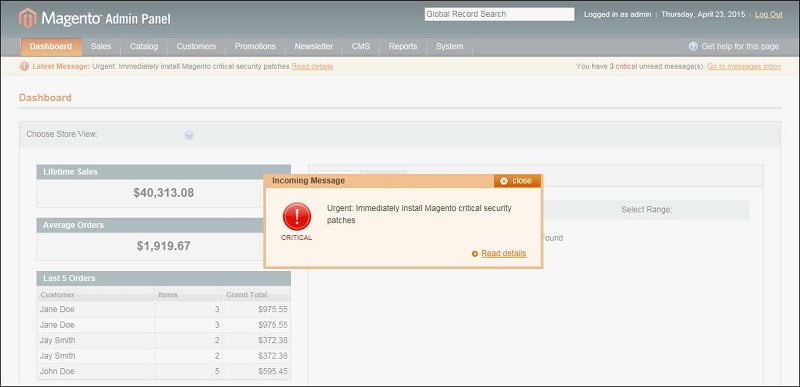Viewport: 800px width, 387px height.
Task: Open the Catalog menu
Action: [144, 46]
